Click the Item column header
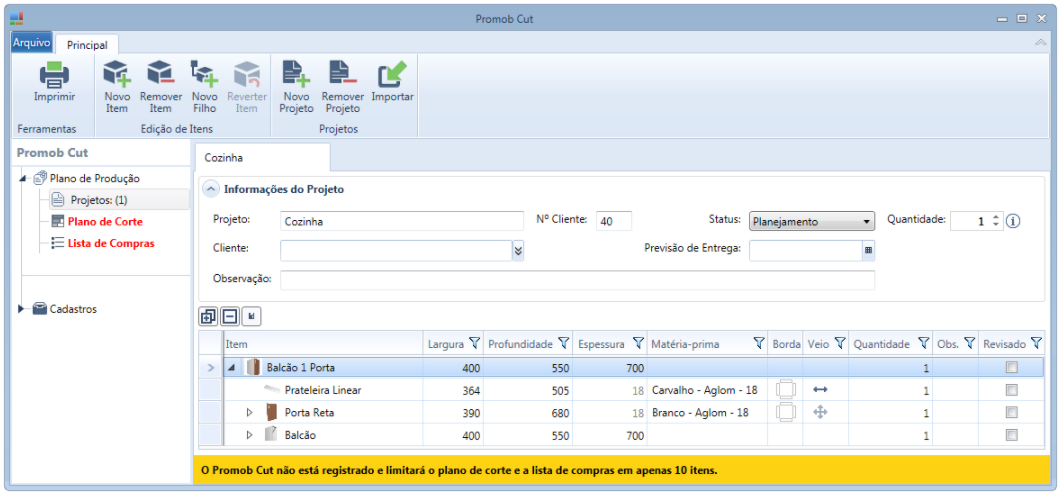 click(x=323, y=344)
